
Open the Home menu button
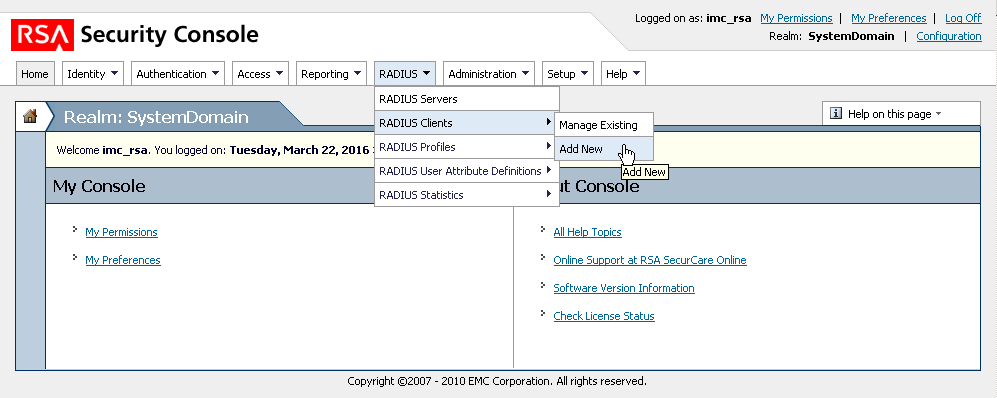tap(35, 74)
